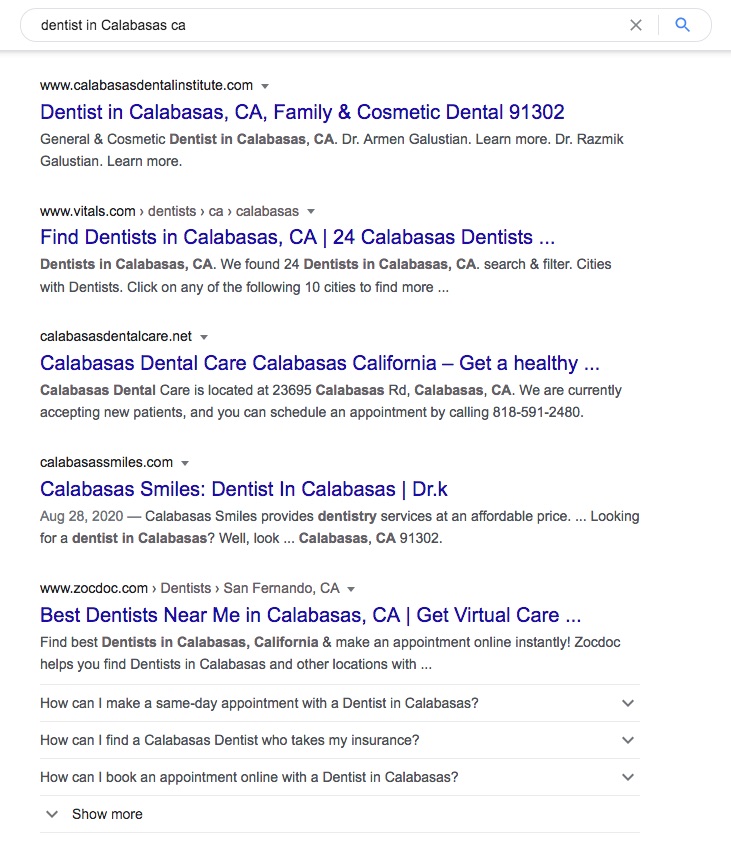
Task: Open dropdown arrow next to calabasasdentalcare.net
Action: click(204, 337)
